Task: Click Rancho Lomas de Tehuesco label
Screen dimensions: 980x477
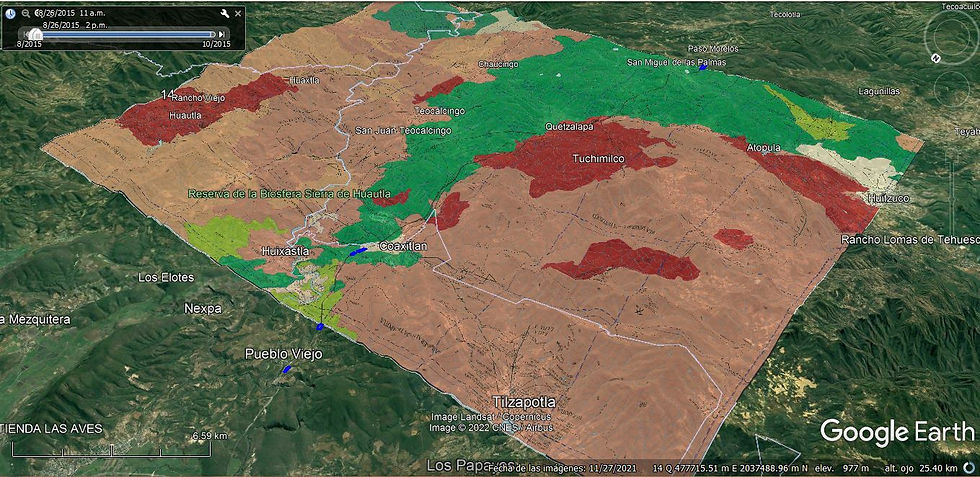Action: (910, 239)
